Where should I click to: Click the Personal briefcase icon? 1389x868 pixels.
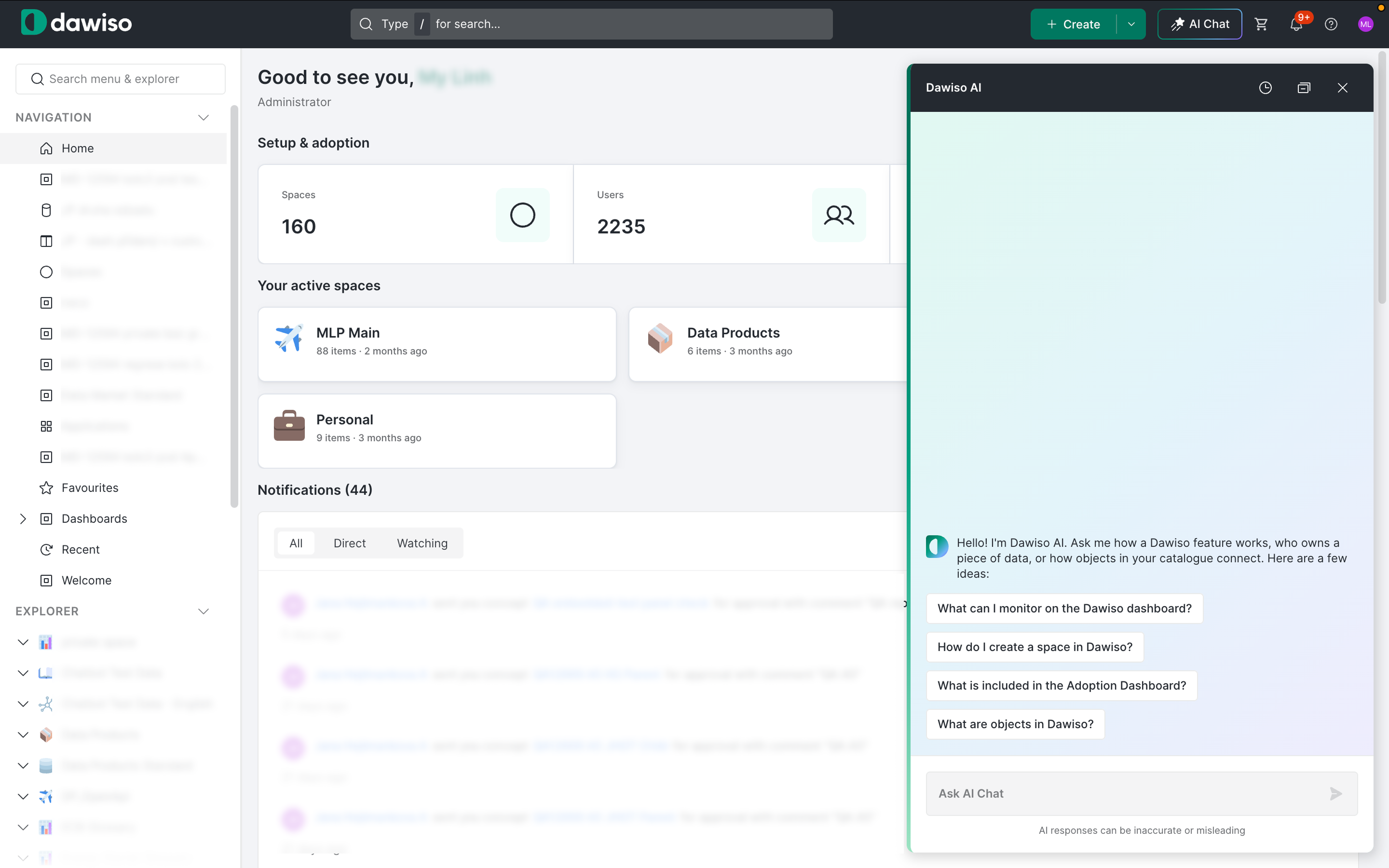pos(289,425)
